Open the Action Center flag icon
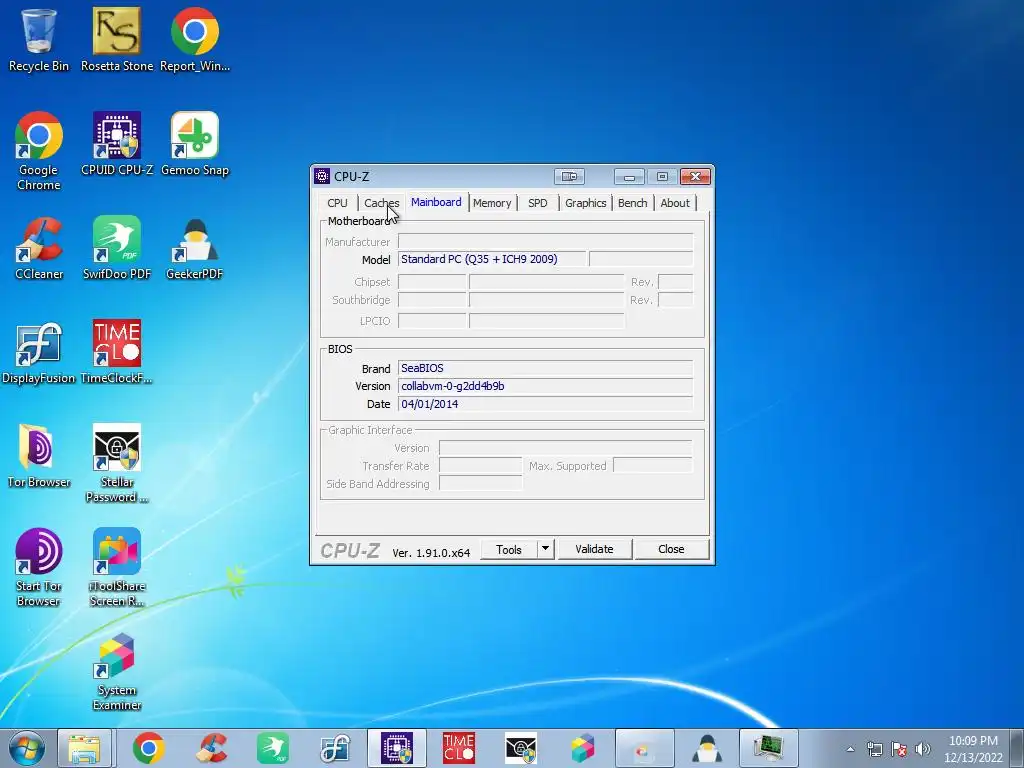 click(899, 749)
